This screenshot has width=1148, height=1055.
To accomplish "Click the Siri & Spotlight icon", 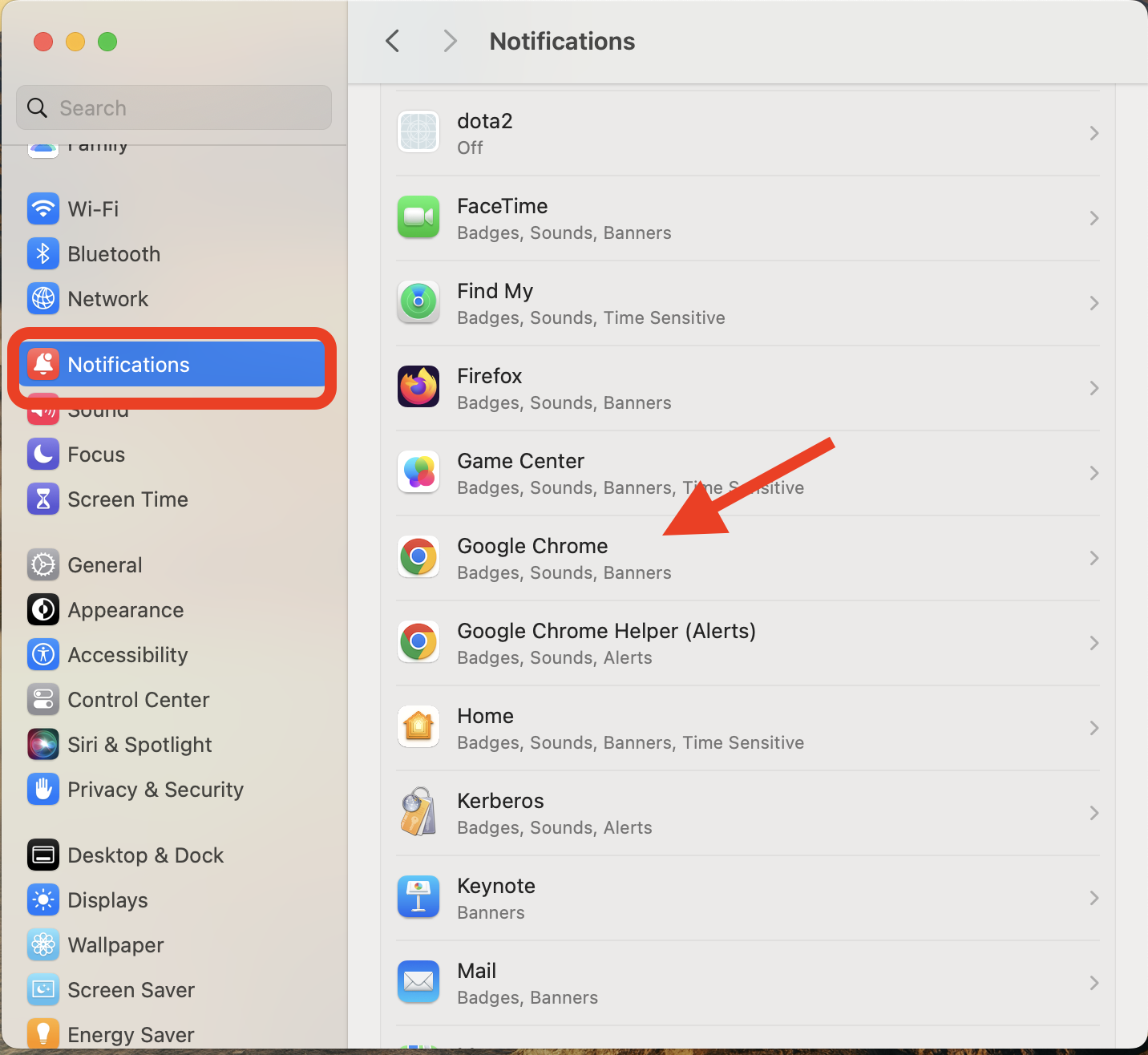I will (43, 744).
